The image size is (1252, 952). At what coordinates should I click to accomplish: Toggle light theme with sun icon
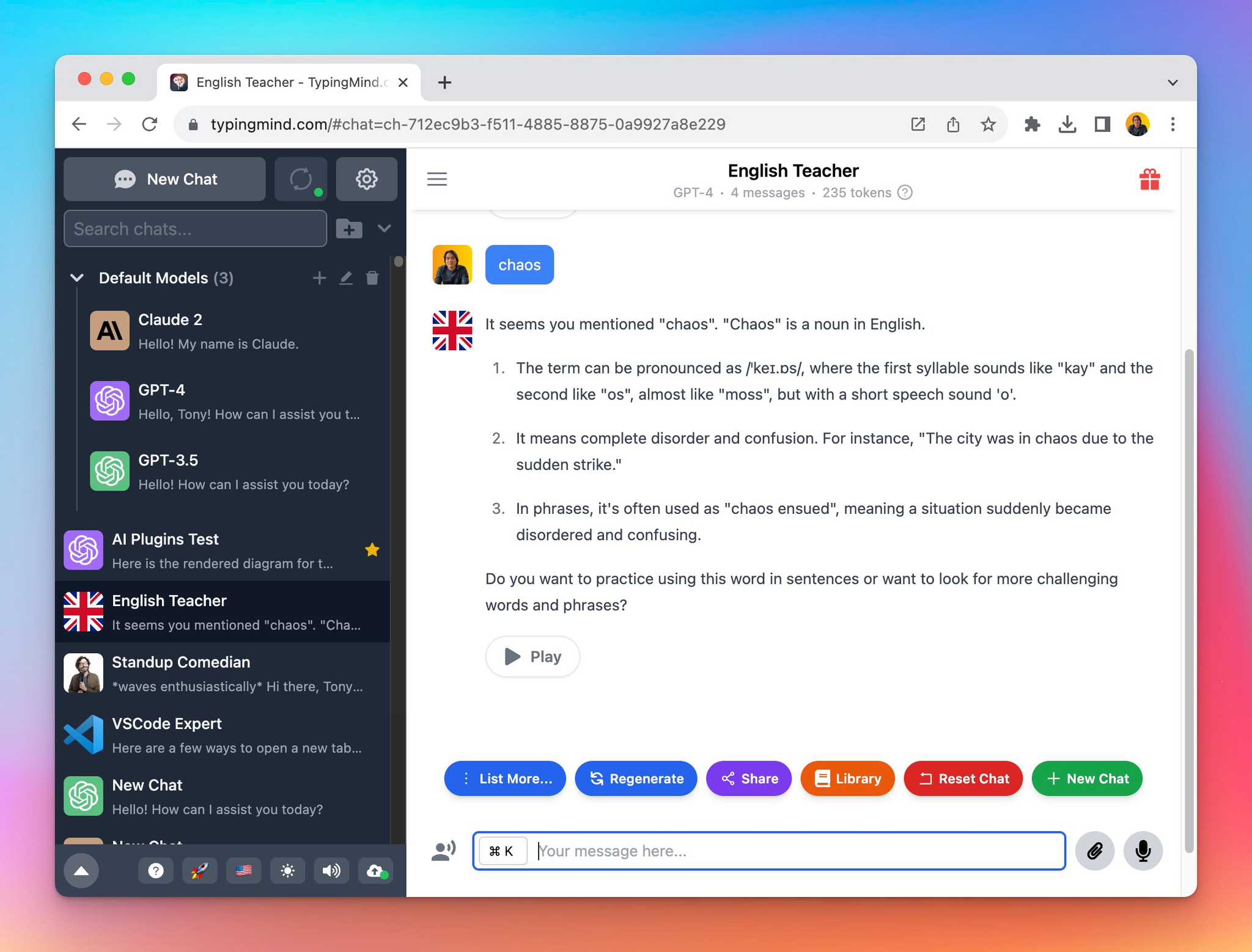[287, 870]
